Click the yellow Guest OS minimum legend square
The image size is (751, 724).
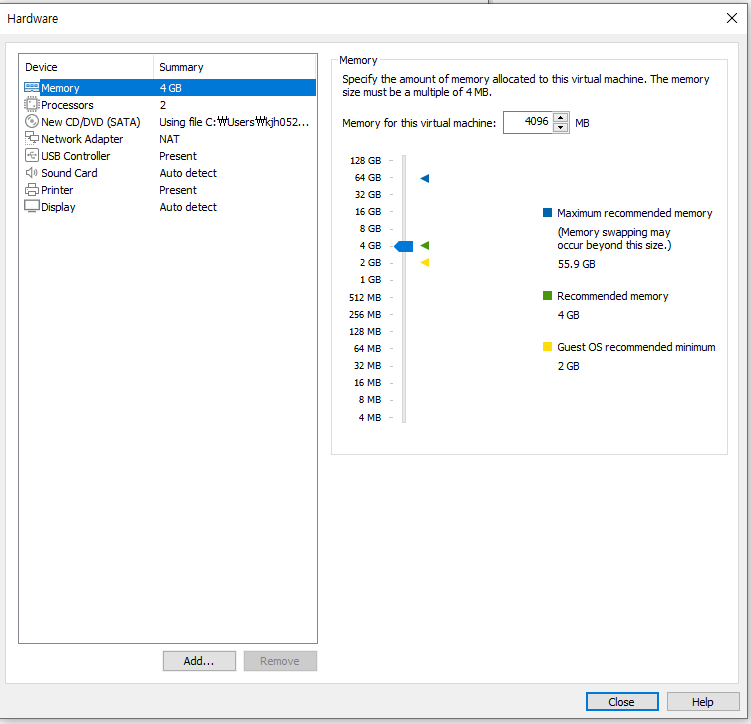(x=547, y=347)
